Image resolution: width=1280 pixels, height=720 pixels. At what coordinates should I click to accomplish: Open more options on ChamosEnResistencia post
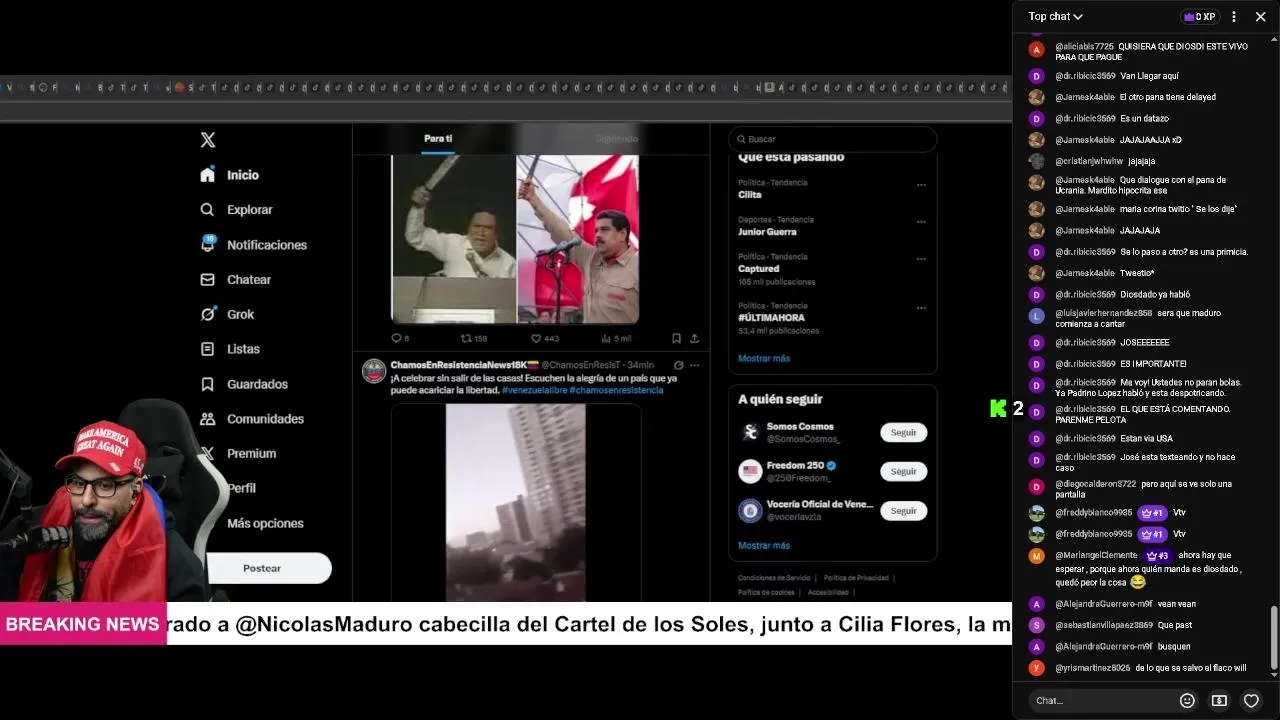coord(695,365)
